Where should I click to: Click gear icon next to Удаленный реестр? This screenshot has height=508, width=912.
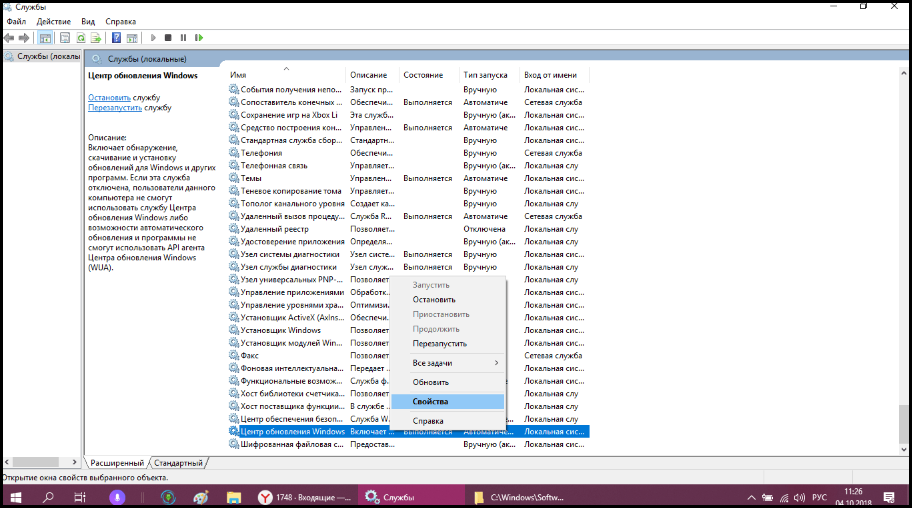(234, 229)
